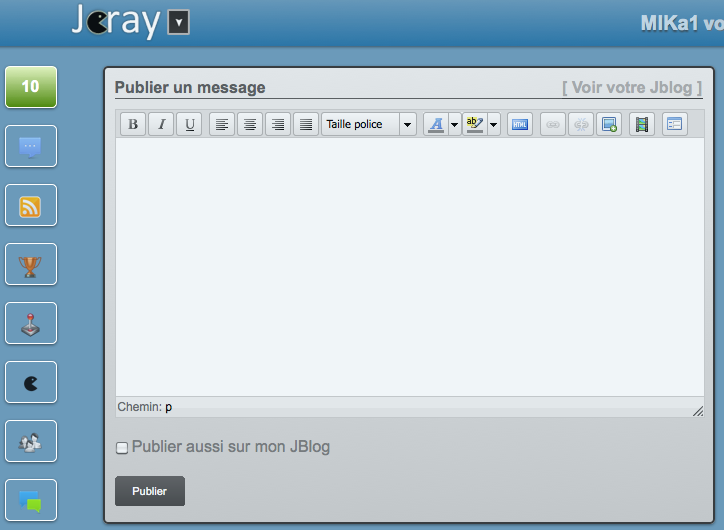Open highlight color dropdown arrow
Screen dimensions: 724x530
(494, 124)
